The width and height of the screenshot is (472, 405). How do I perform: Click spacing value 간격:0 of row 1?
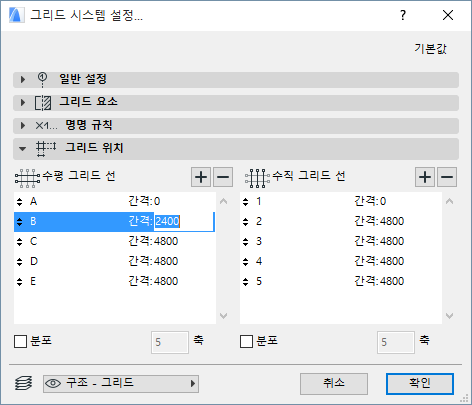coord(370,201)
